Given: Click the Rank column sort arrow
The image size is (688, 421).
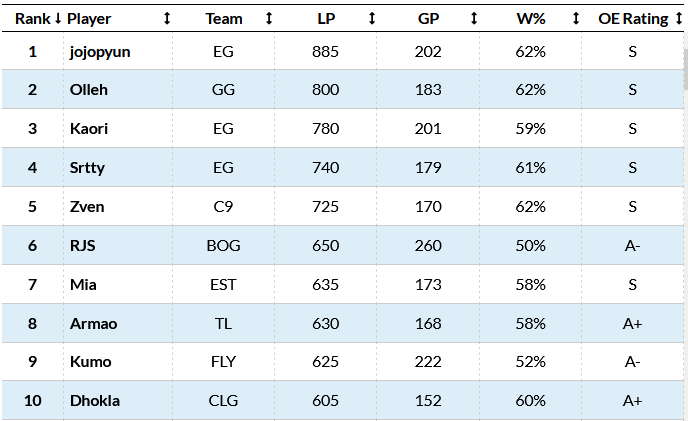Looking at the screenshot, I should click(58, 19).
